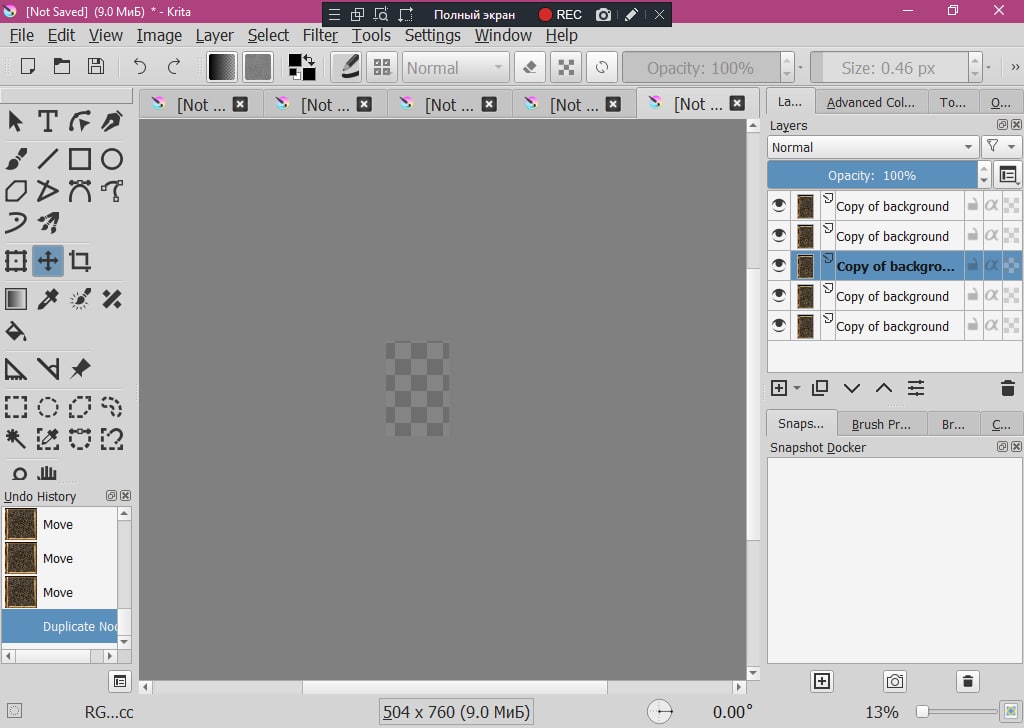
Task: Click the Полный экран button
Action: pos(474,14)
